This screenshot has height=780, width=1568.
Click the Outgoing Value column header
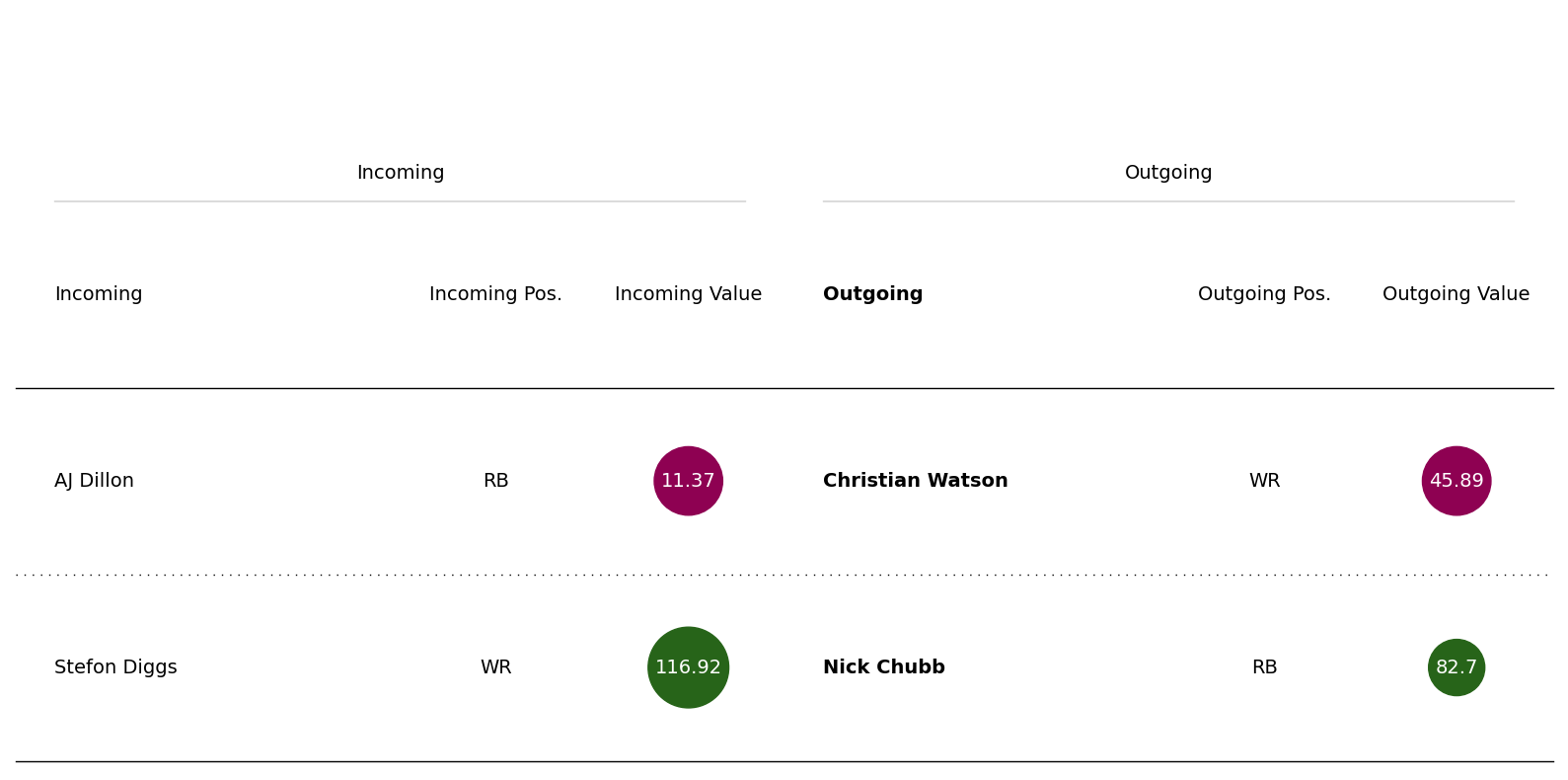click(1456, 294)
